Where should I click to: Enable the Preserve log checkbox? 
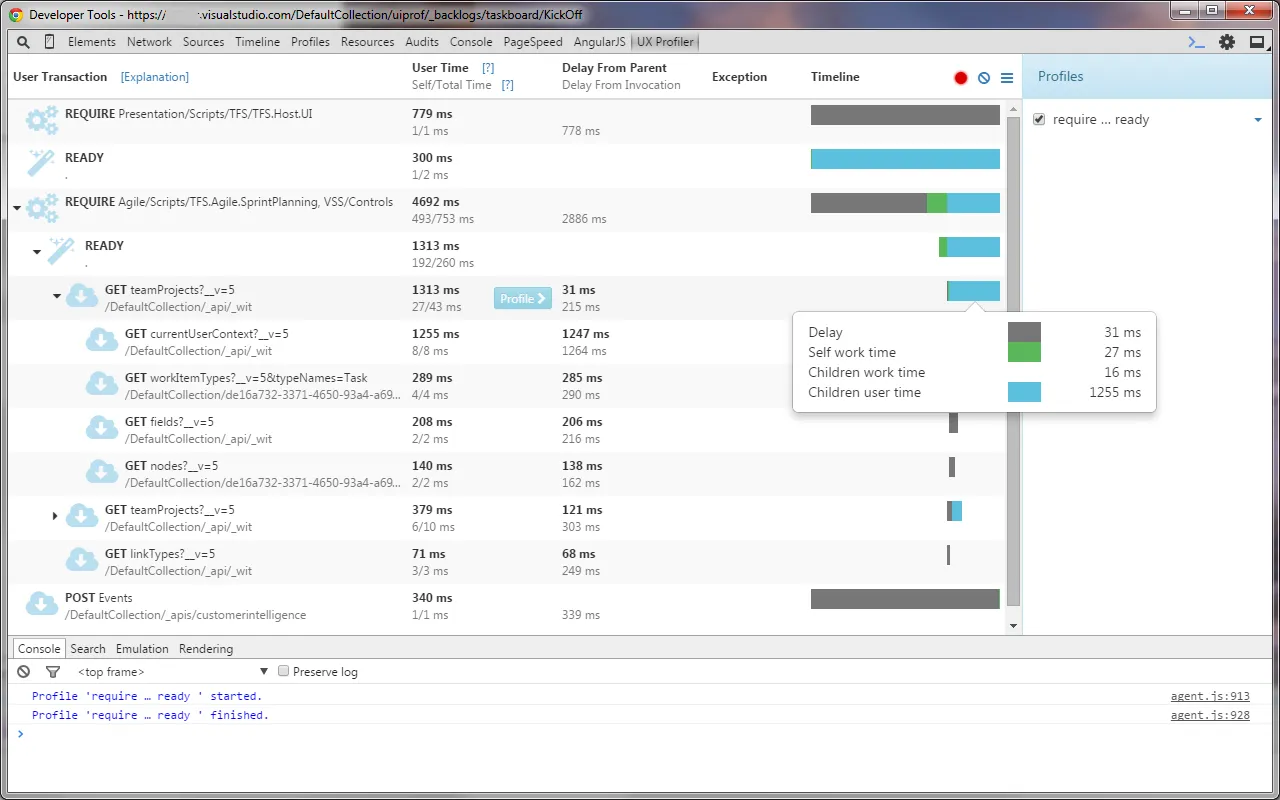[x=284, y=671]
